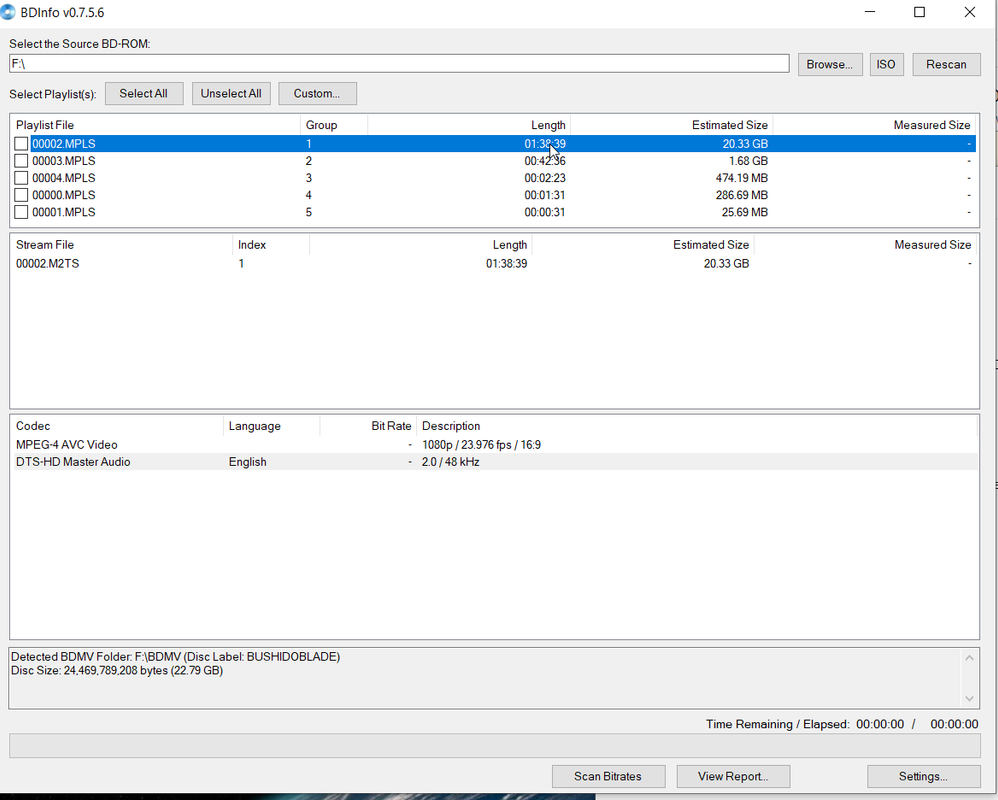Unselect All playlists
998x800 pixels.
pos(231,94)
